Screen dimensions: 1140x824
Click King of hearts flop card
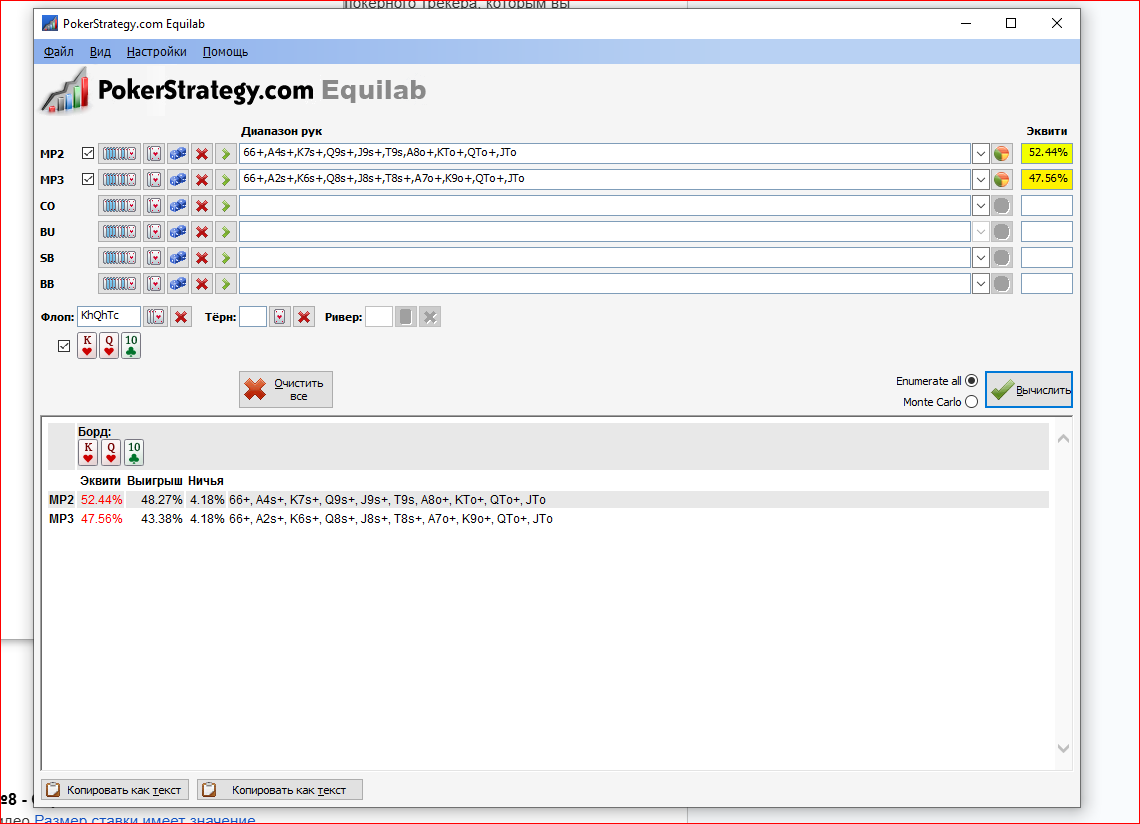87,345
